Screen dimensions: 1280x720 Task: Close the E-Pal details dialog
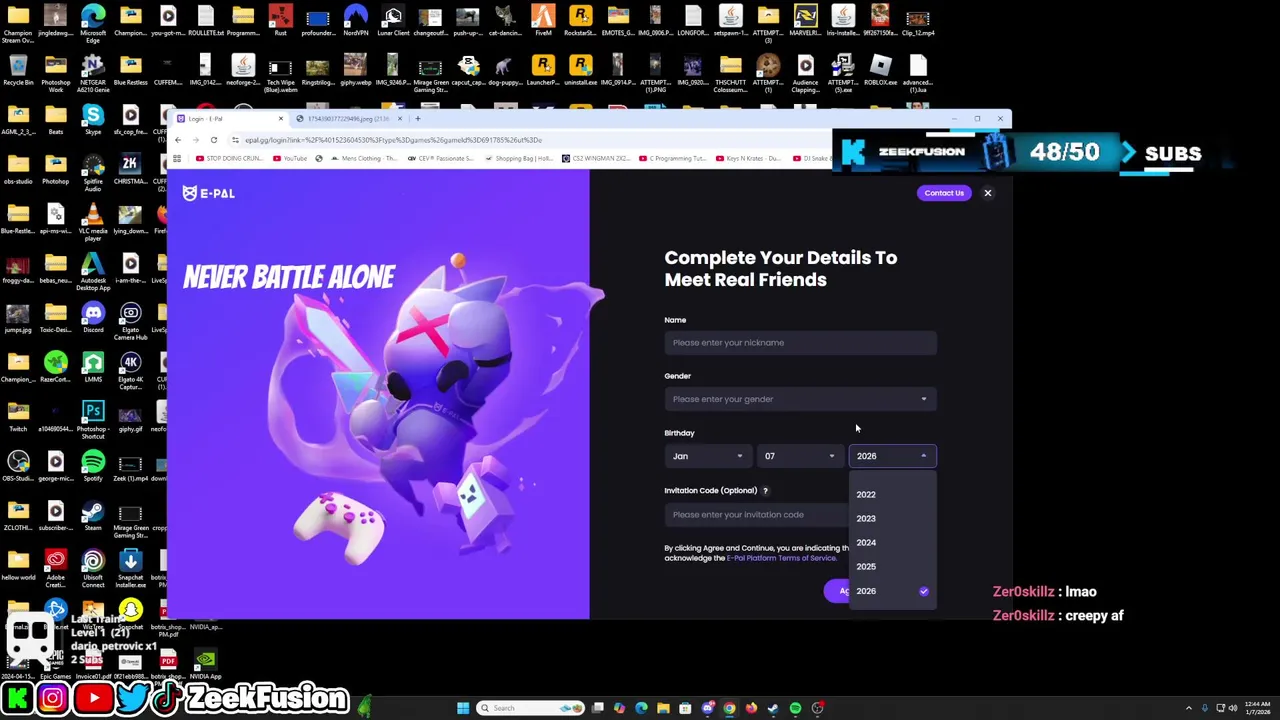987,193
